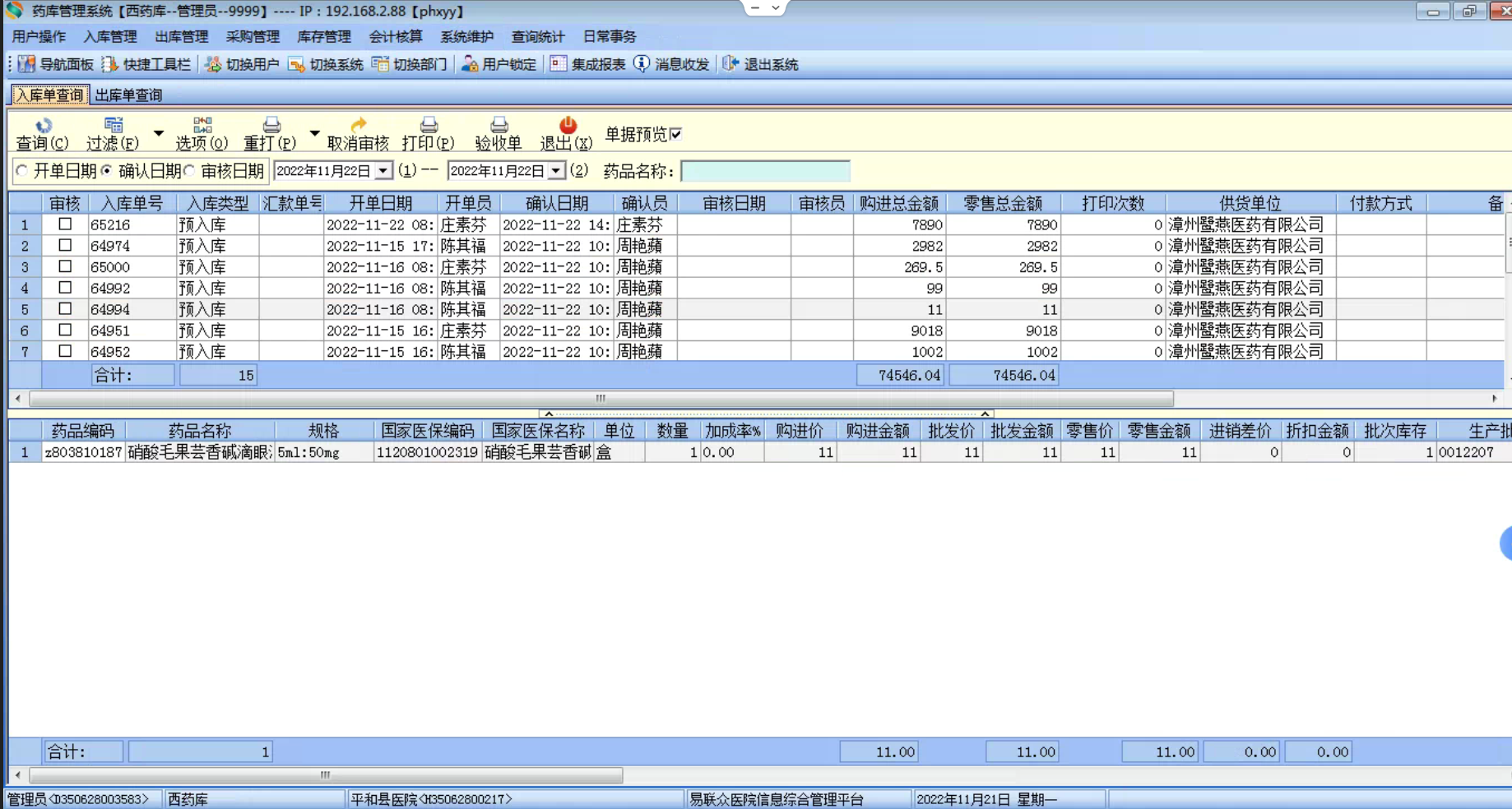Focus the 药品名称 search input field
The height and width of the screenshot is (809, 1512).
click(x=765, y=171)
